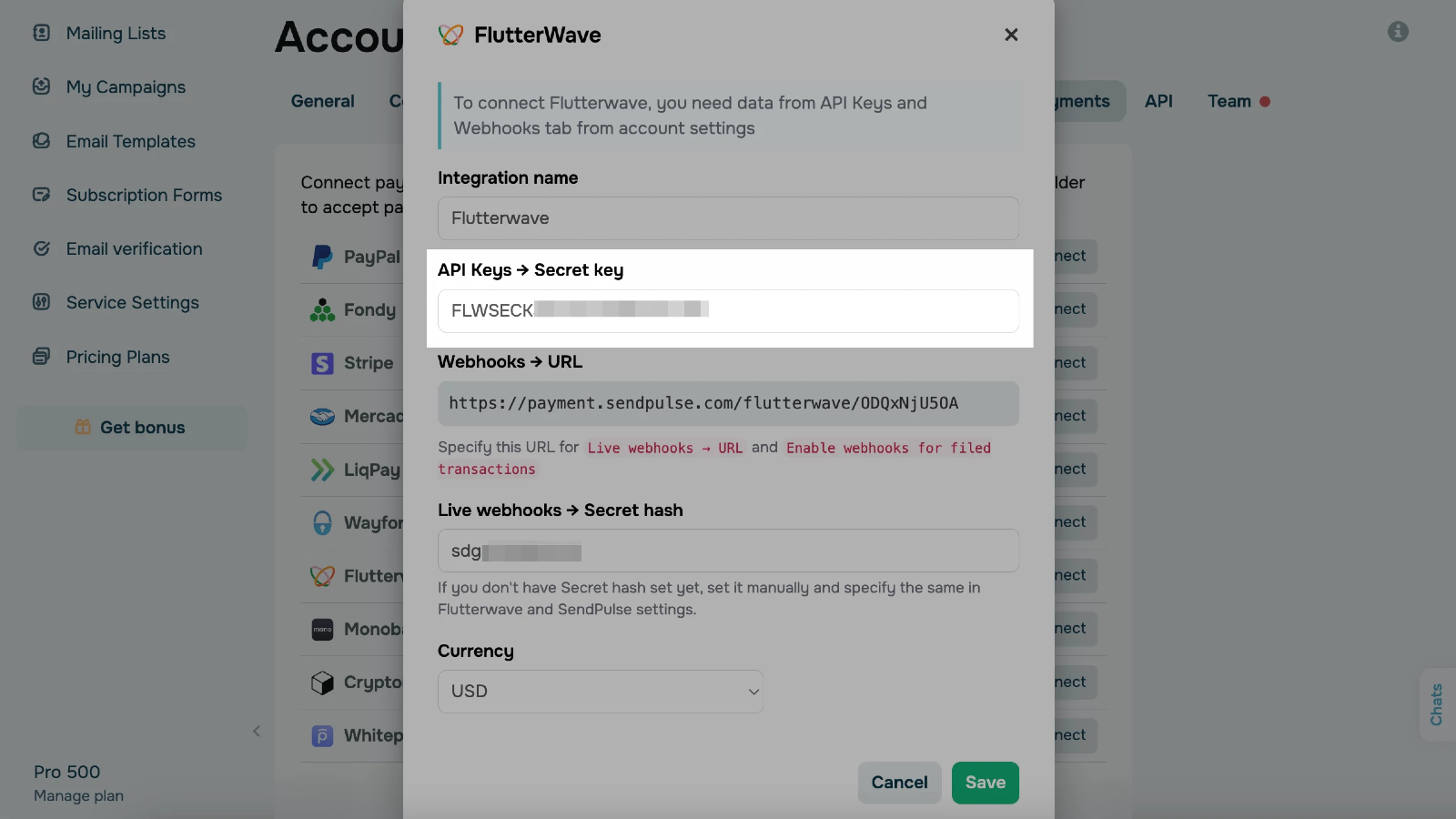Open the Chats side panel

[1437, 704]
